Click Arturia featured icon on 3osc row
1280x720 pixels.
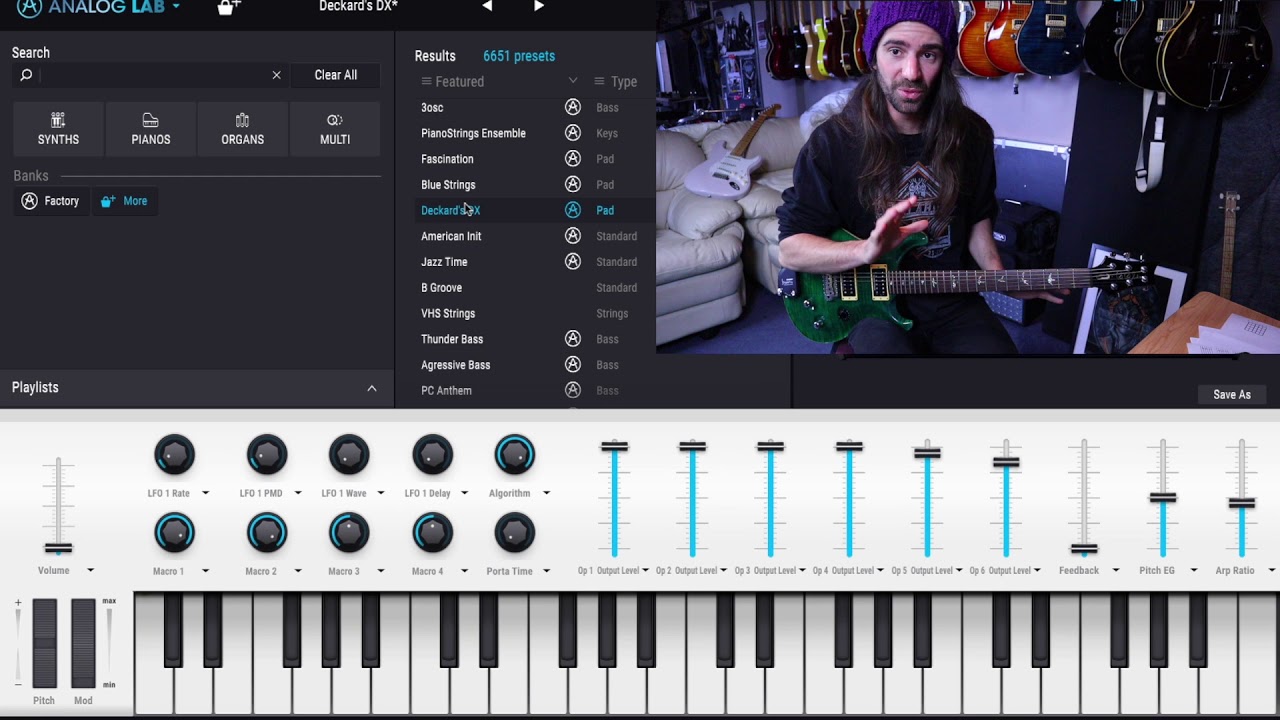click(x=572, y=107)
